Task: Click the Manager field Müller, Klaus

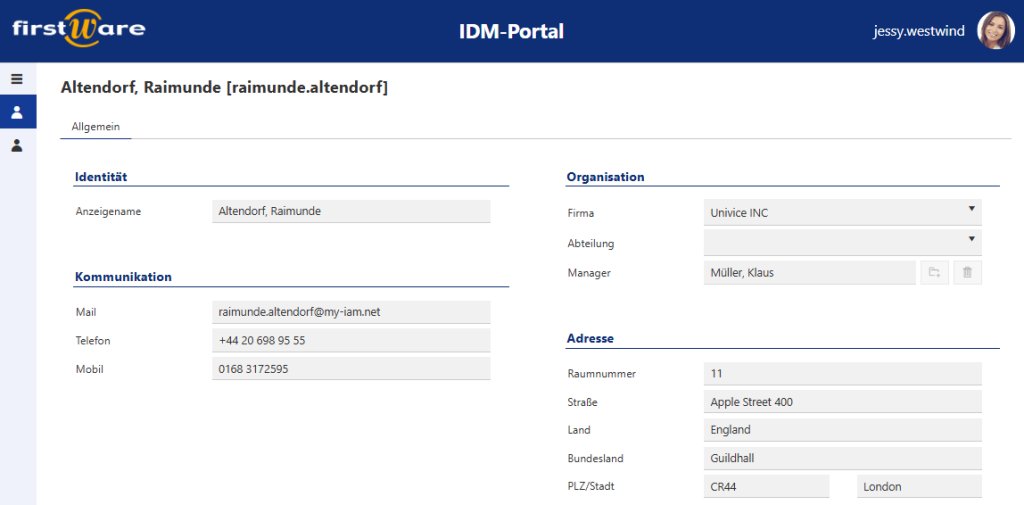Action: [810, 272]
